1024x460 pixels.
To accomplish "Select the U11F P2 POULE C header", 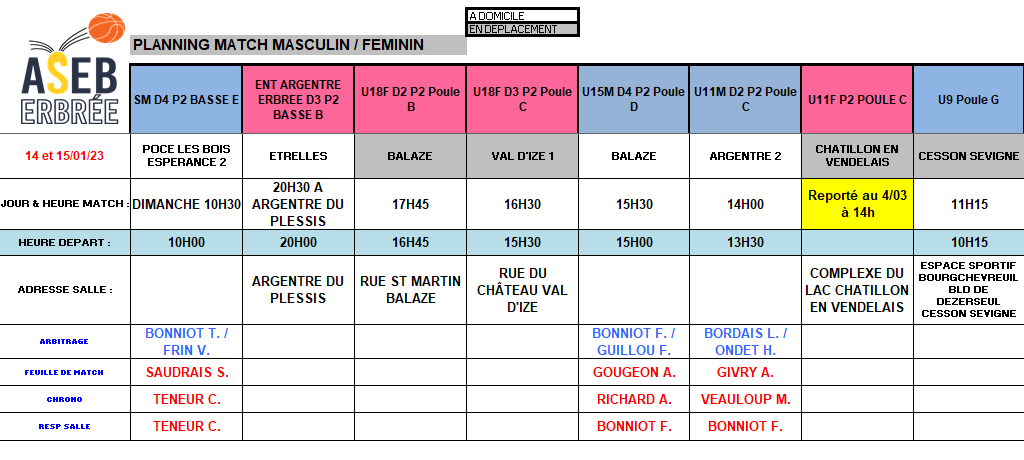I will point(857,99).
